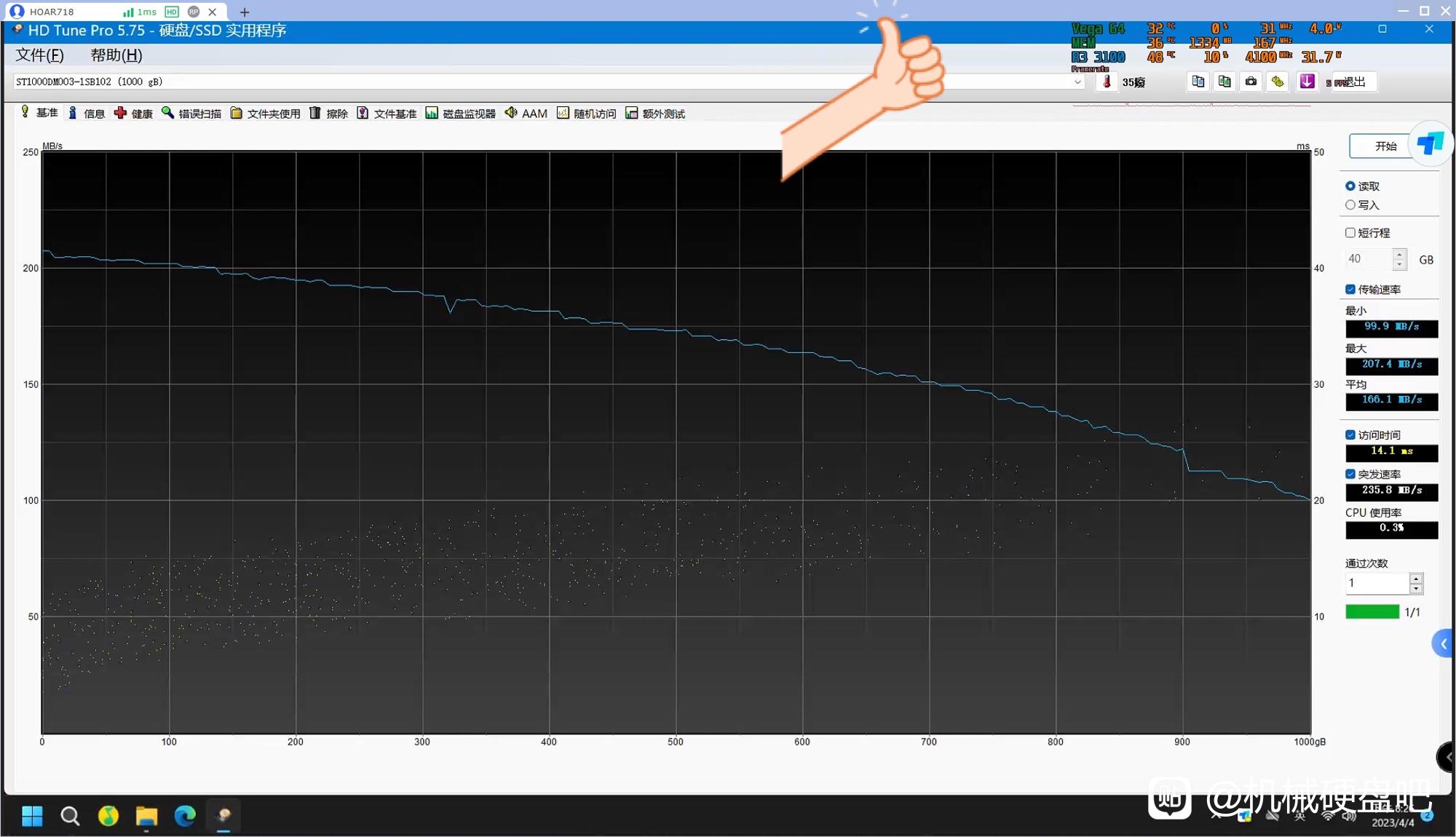Toggle the 访问时间 access time checkbox
The width and height of the screenshot is (1456, 837).
pyautogui.click(x=1350, y=435)
